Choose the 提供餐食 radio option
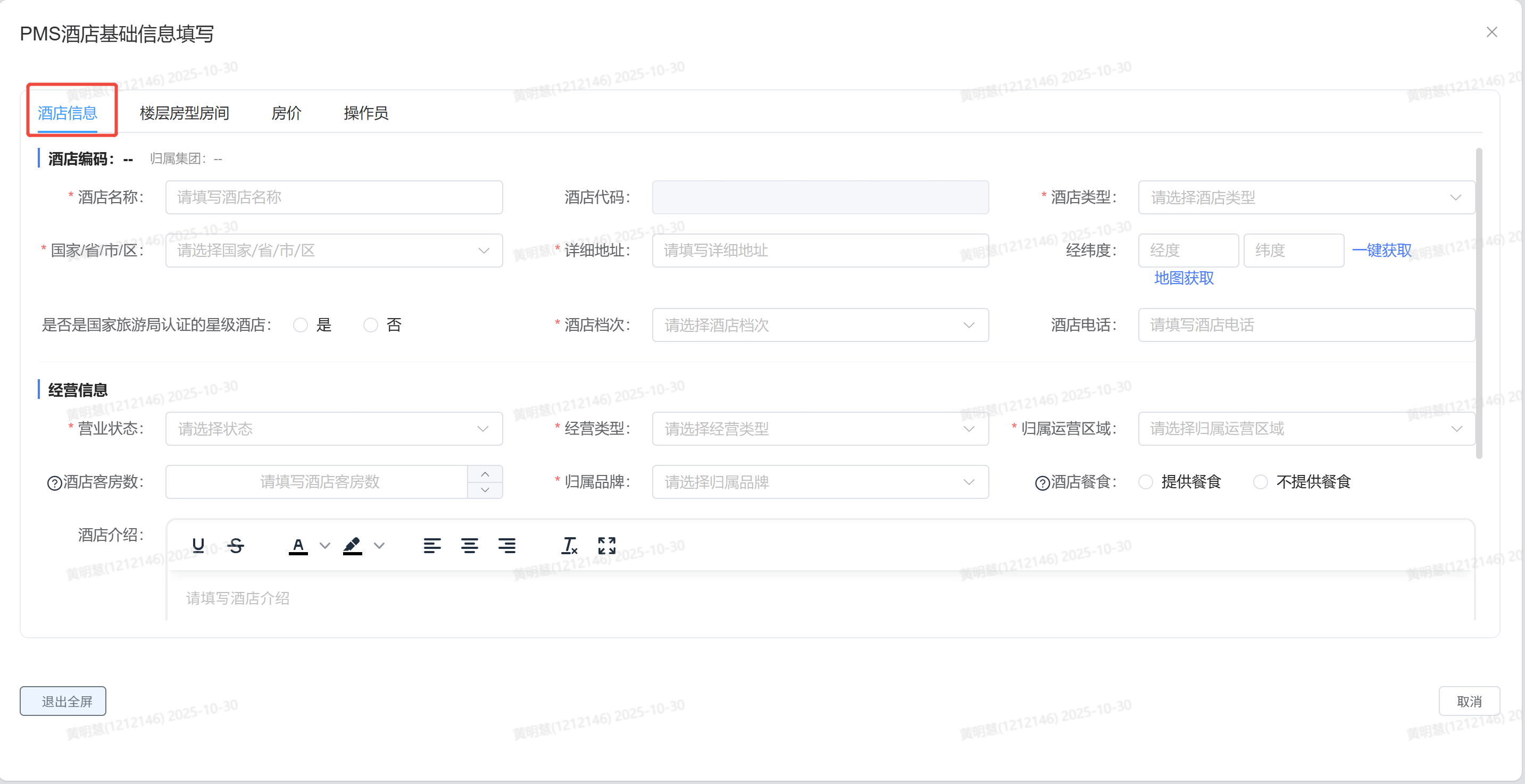 click(1146, 482)
